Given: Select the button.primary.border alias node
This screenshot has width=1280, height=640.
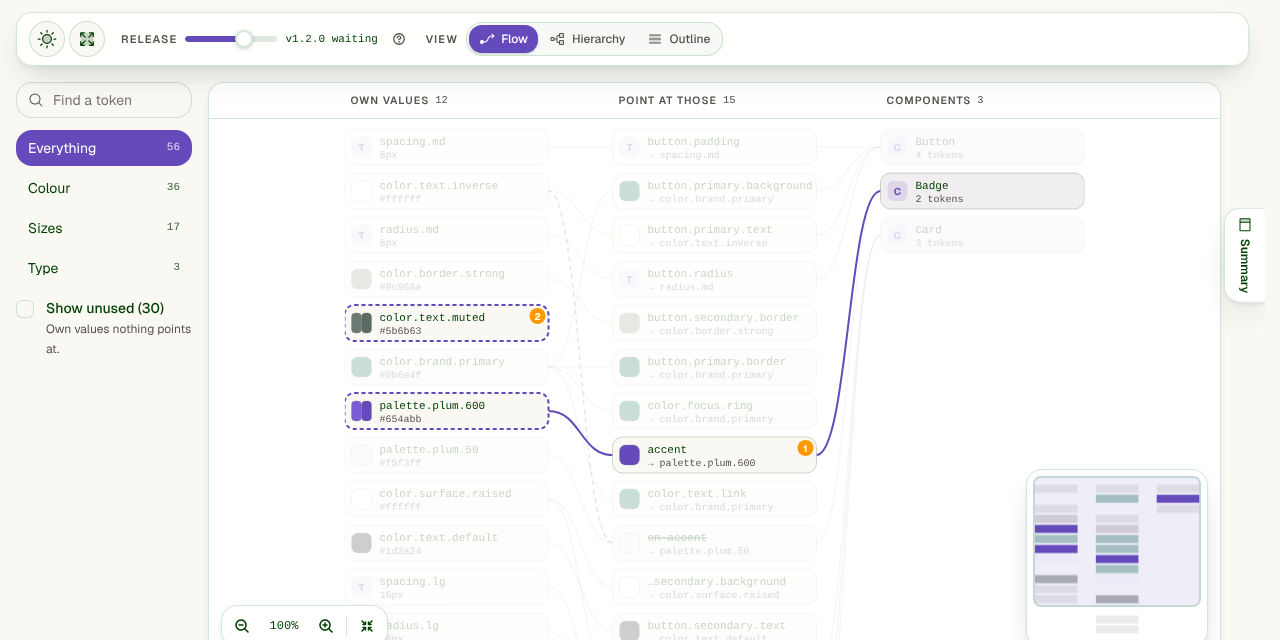Looking at the screenshot, I should point(715,368).
